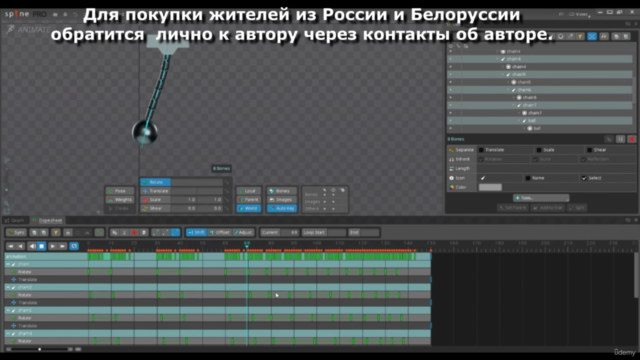
Task: Select the Shift key mode
Action: coord(196,233)
